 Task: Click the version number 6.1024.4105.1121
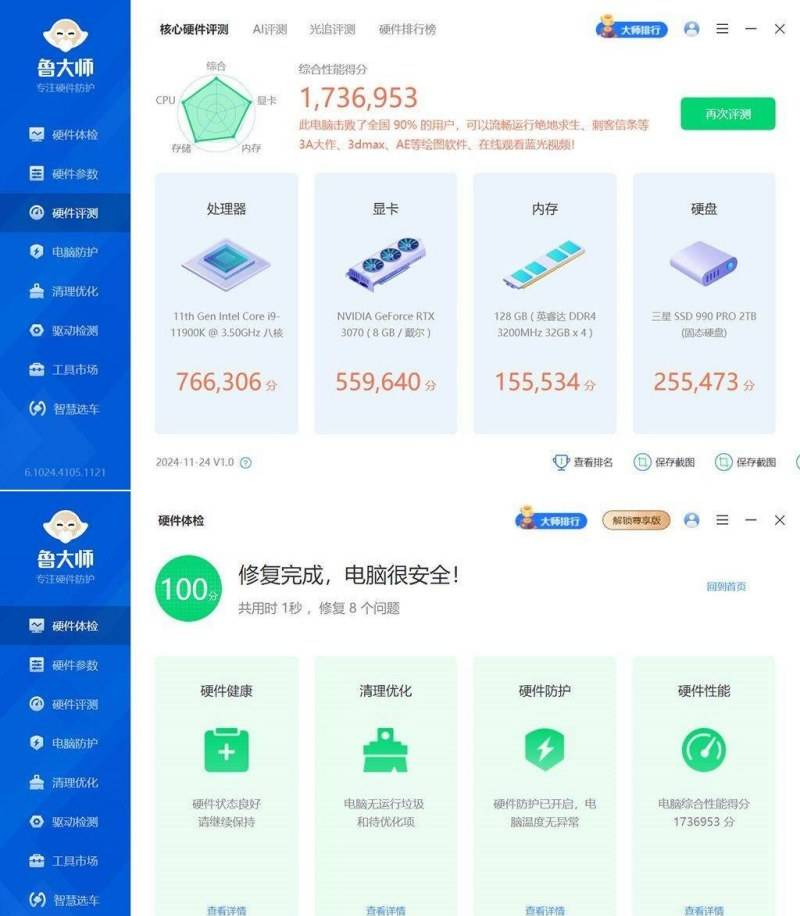click(65, 472)
